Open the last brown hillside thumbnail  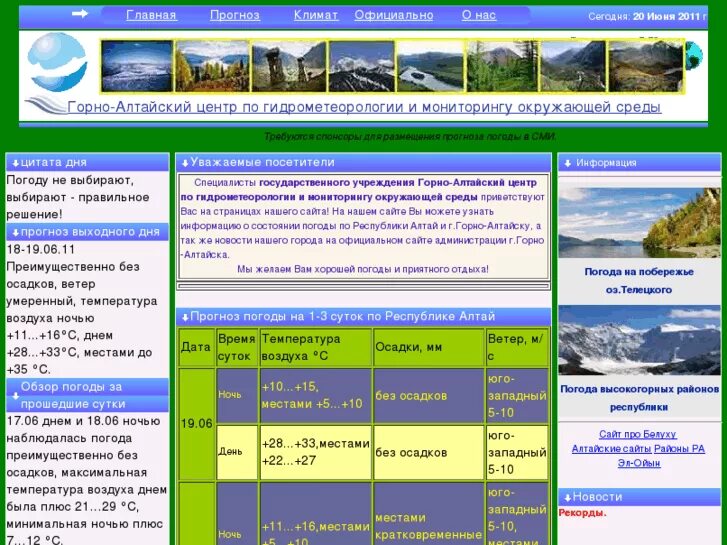tap(645, 66)
